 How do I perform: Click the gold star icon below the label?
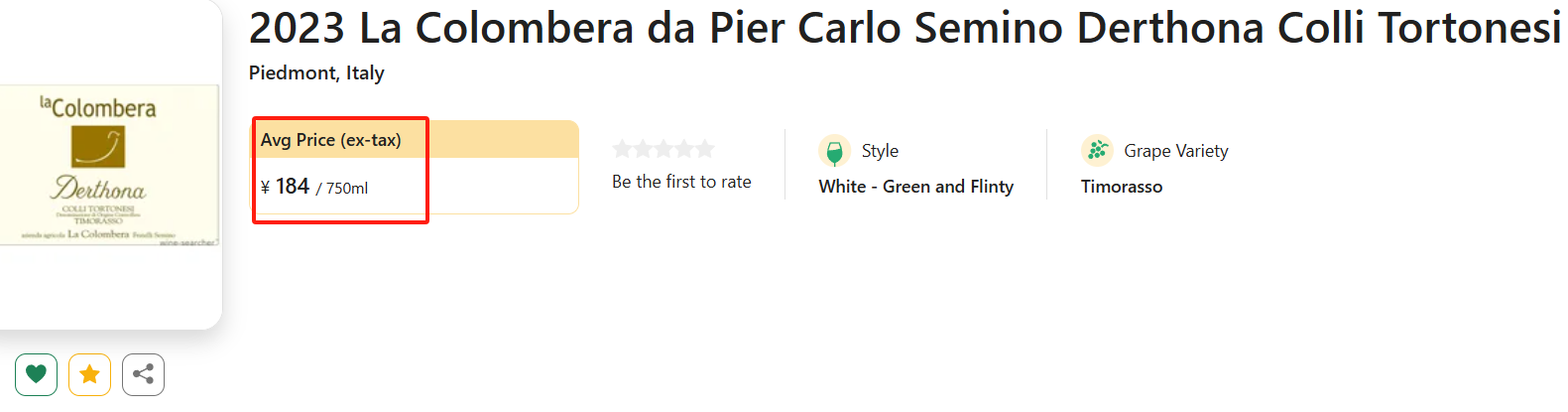(x=89, y=374)
